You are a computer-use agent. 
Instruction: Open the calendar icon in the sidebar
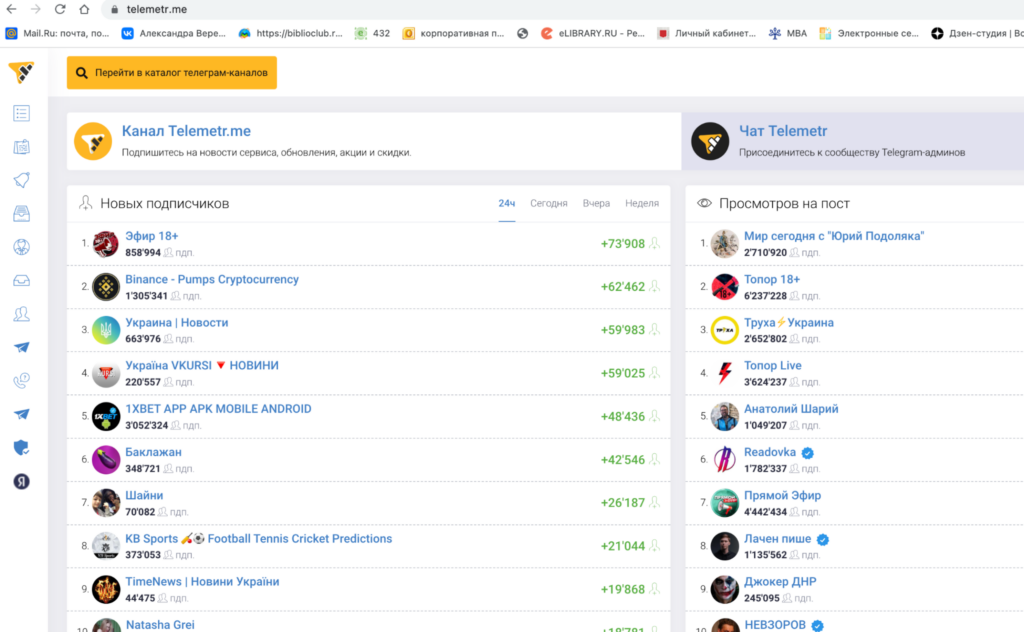pos(22,147)
